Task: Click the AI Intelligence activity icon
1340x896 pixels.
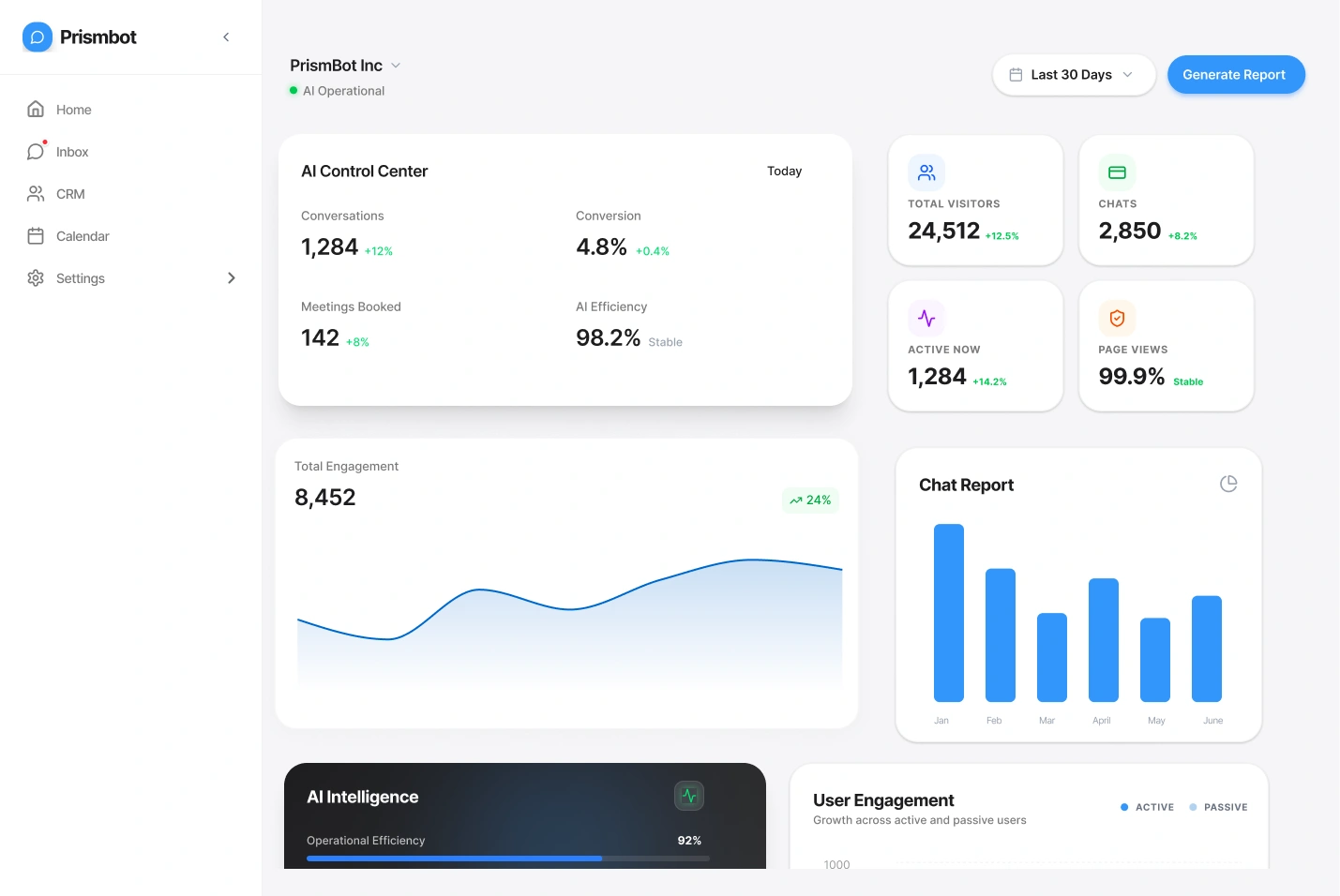Action: 689,796
